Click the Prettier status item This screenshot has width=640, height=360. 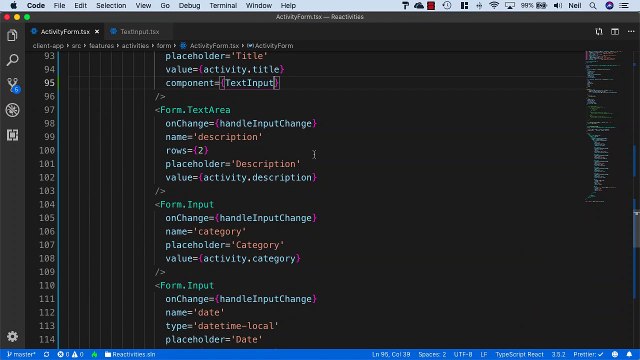(588, 354)
